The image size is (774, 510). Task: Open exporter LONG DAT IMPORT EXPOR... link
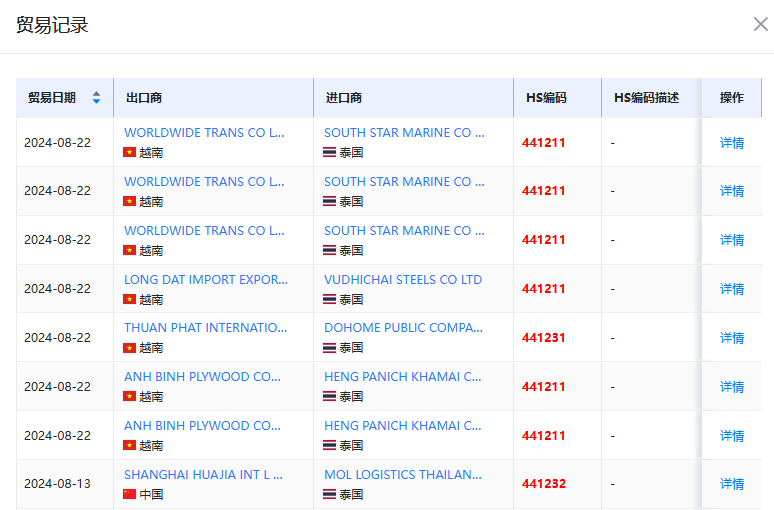tap(206, 279)
